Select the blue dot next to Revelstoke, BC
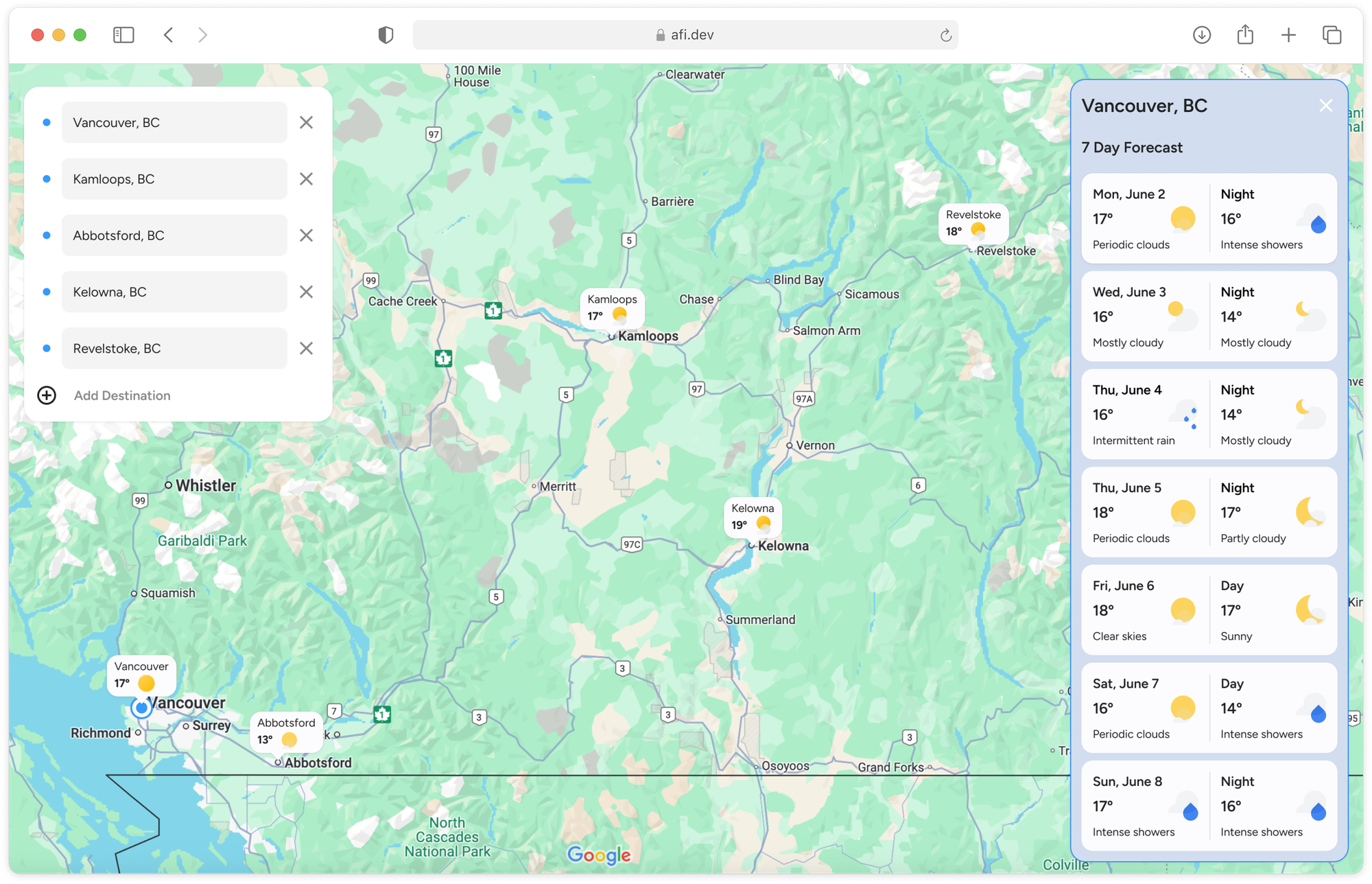The image size is (1372, 884). (46, 348)
